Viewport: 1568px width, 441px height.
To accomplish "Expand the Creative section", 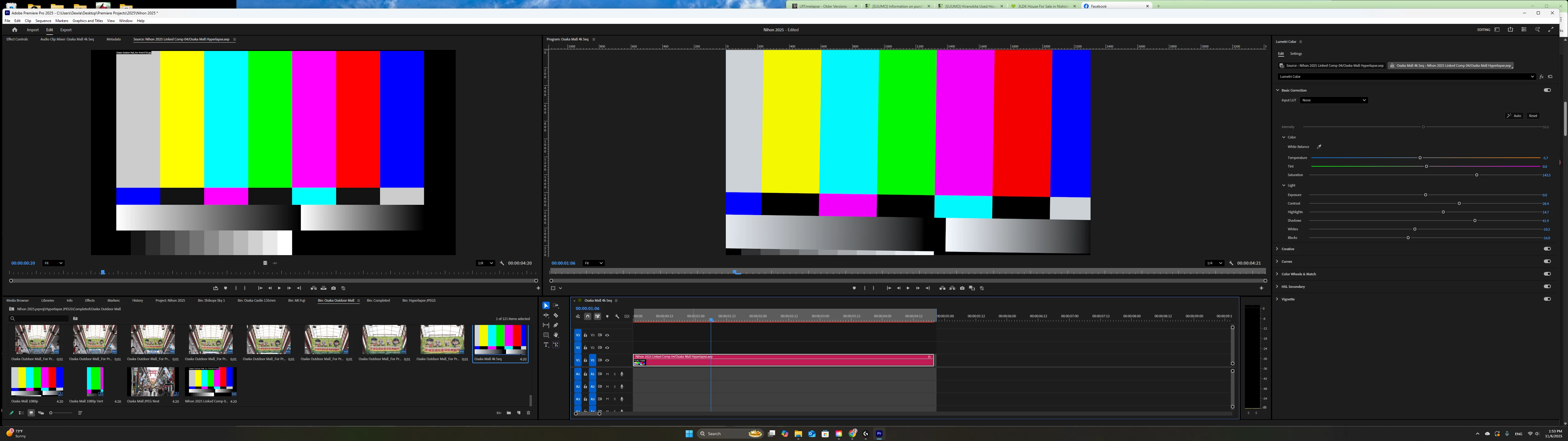I will click(1278, 249).
